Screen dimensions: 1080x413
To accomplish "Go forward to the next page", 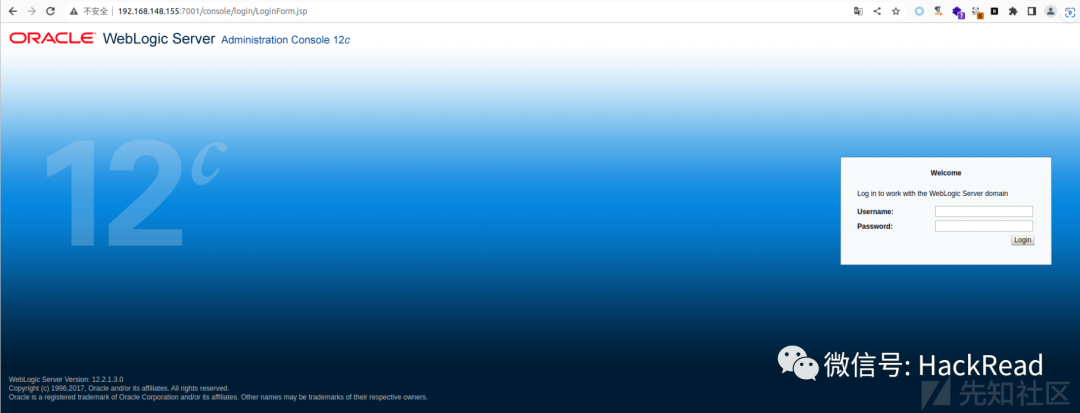I will tap(31, 11).
